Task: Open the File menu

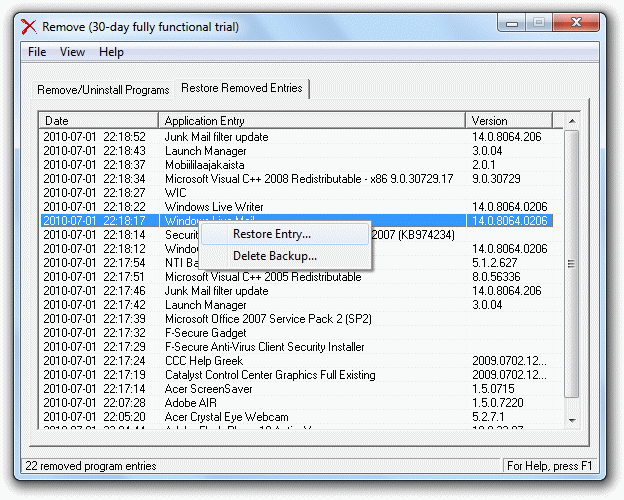Action: [x=37, y=52]
